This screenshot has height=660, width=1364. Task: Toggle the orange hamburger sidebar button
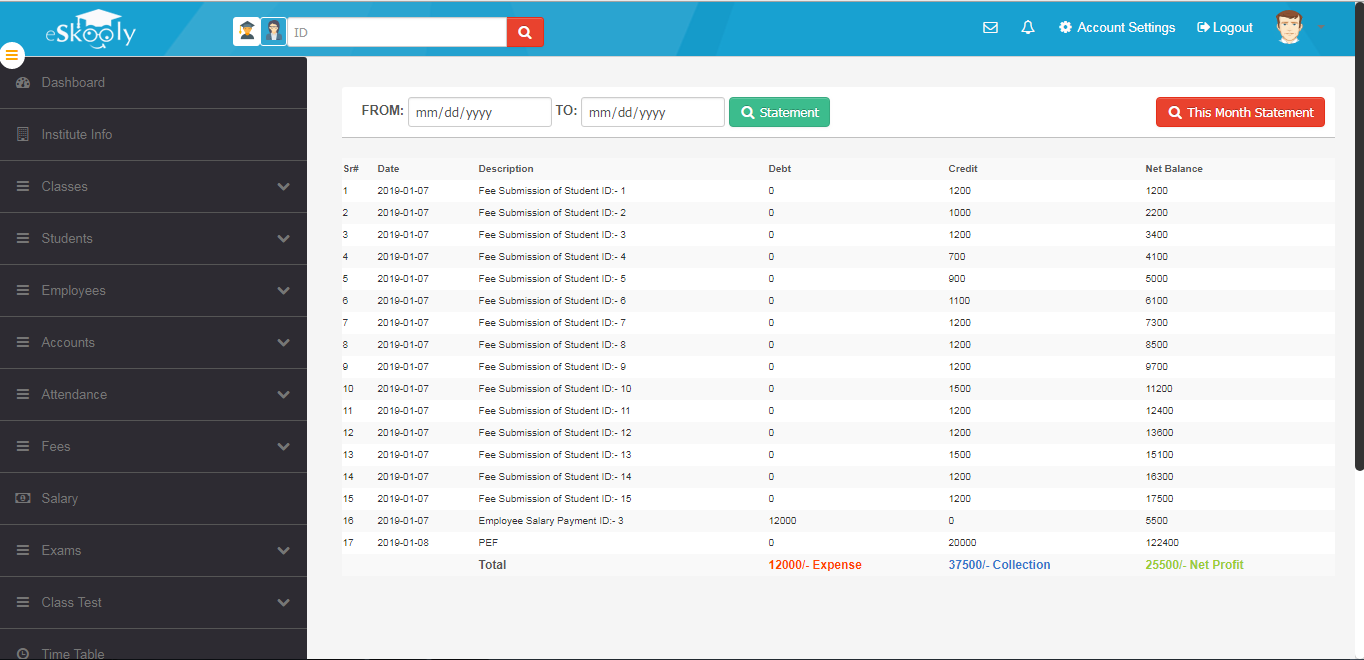[11, 55]
